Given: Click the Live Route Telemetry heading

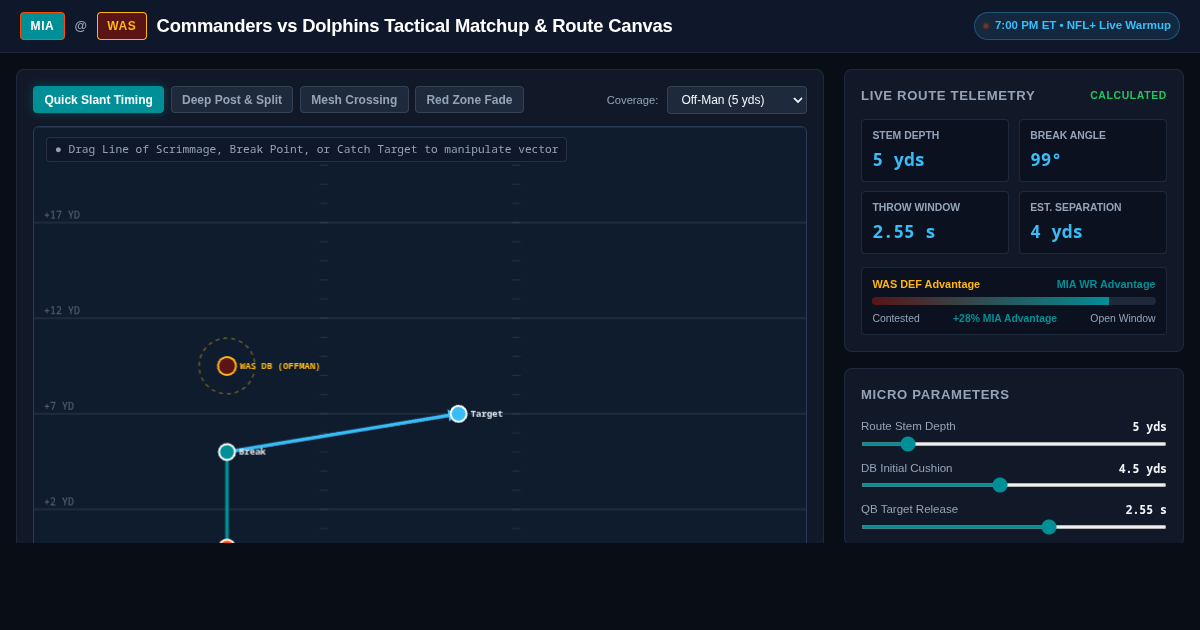Looking at the screenshot, I should tap(948, 96).
